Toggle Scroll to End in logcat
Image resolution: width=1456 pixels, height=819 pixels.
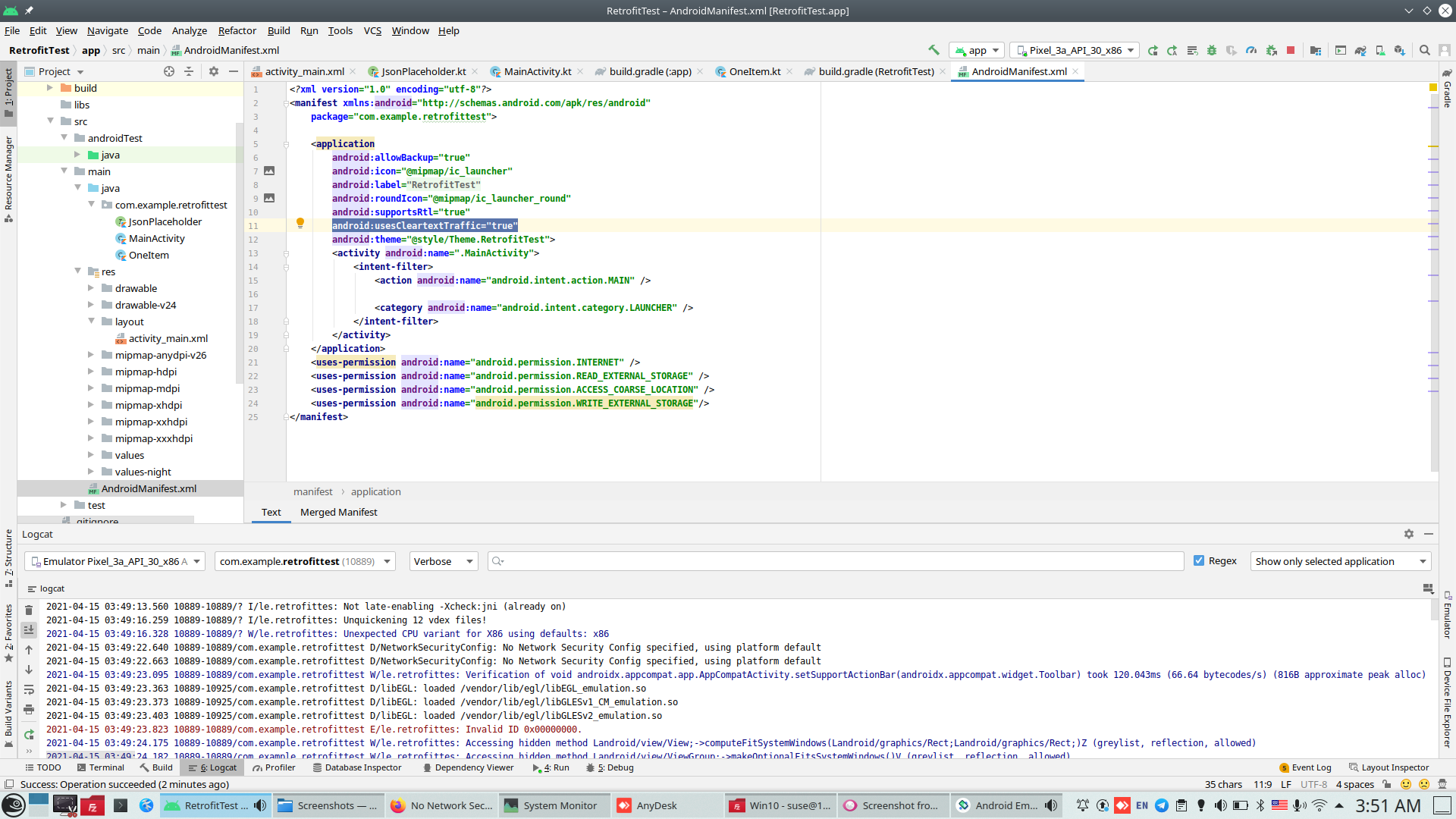pos(29,629)
